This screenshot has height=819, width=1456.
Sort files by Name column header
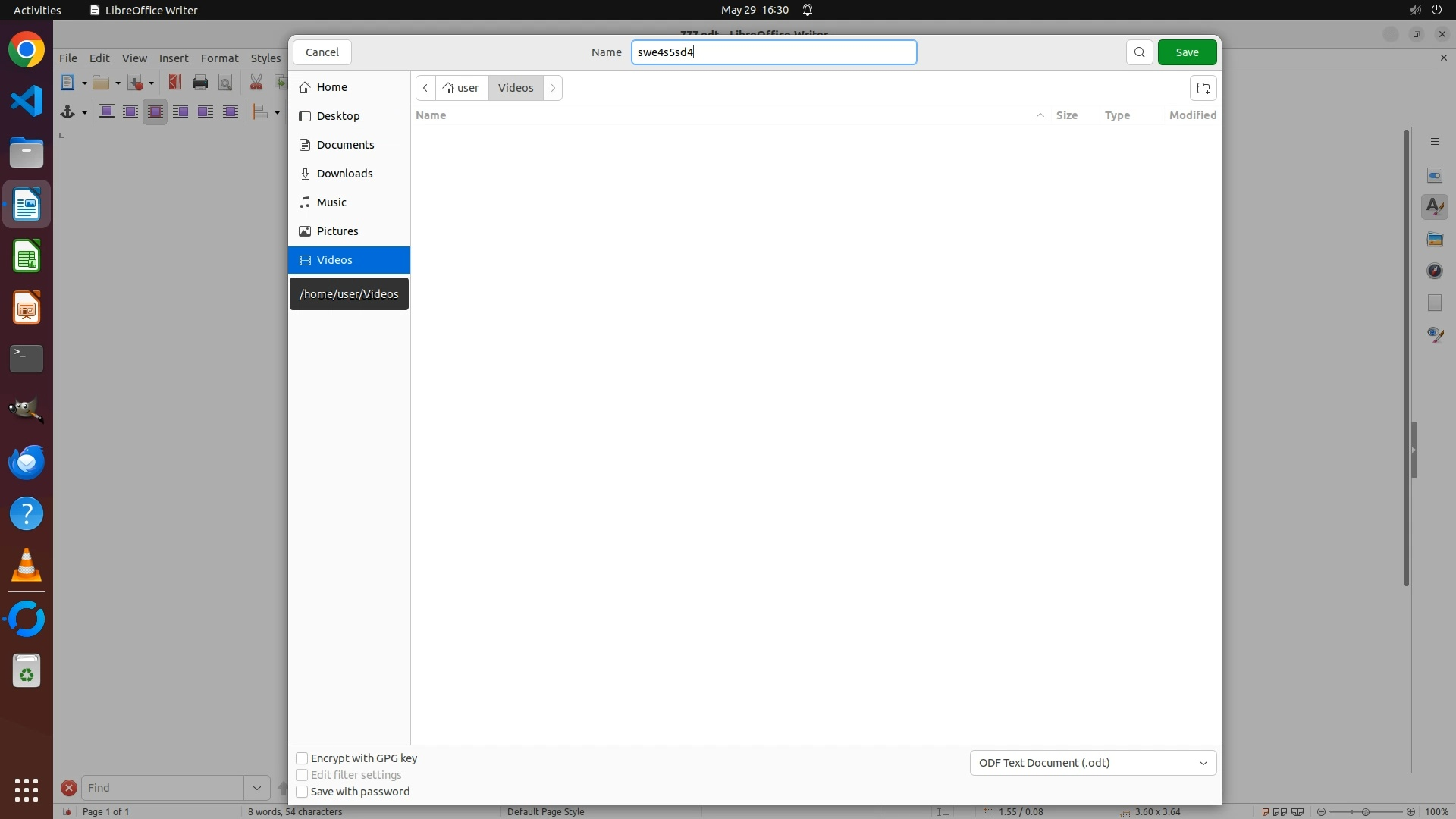point(431,115)
